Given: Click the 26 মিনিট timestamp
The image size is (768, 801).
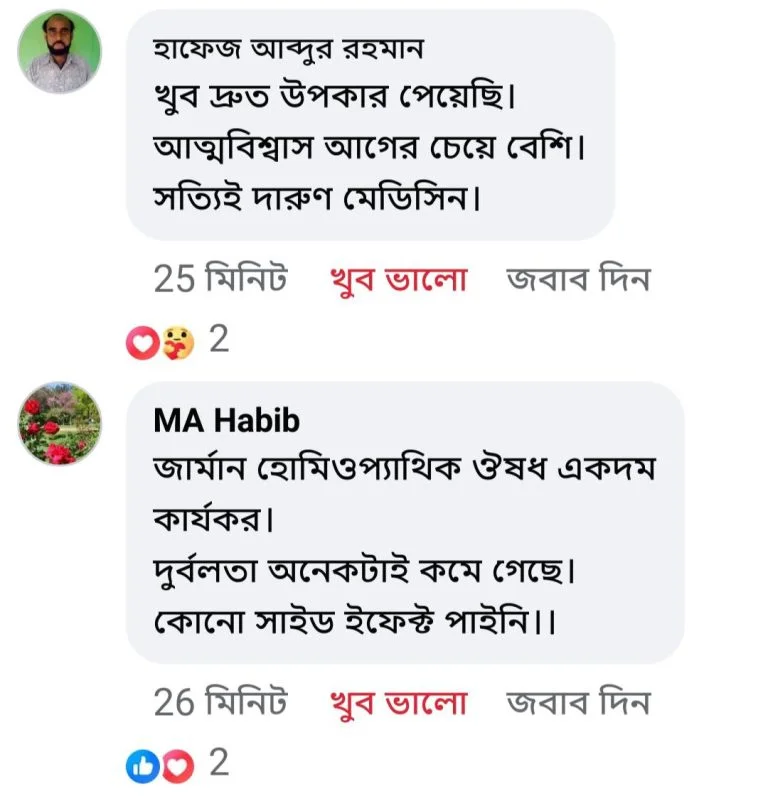Looking at the screenshot, I should tap(220, 704).
